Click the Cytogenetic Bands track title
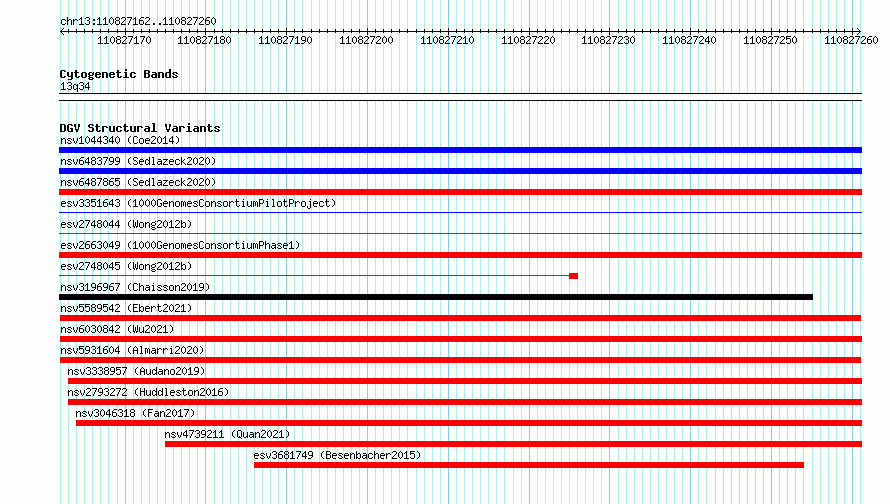Image resolution: width=890 pixels, height=504 pixels. (x=119, y=74)
